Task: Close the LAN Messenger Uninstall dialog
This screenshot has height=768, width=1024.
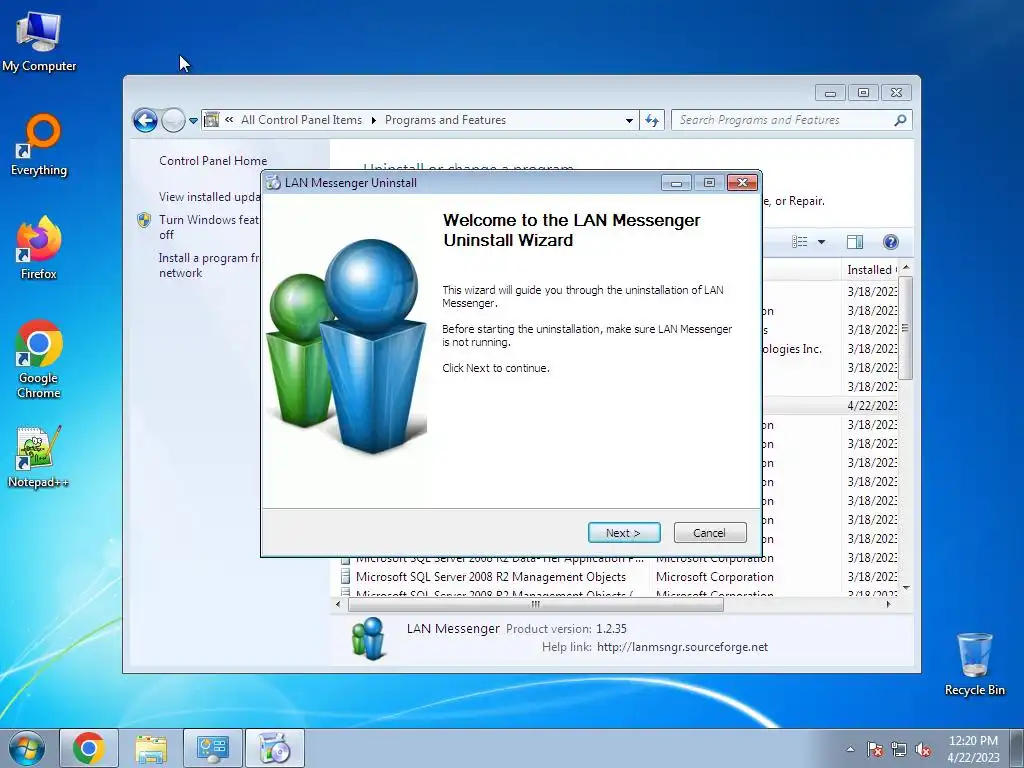Action: click(x=743, y=183)
